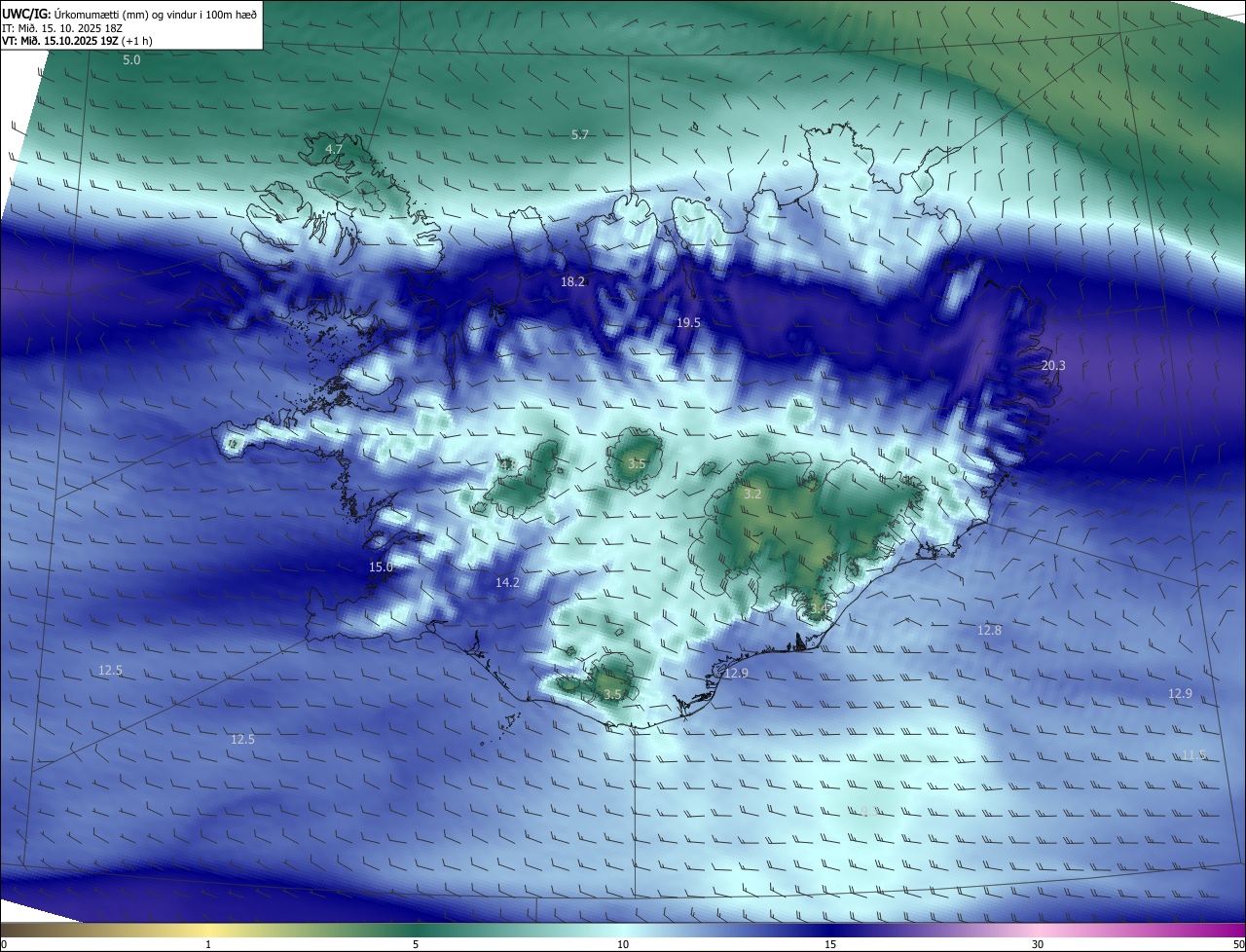This screenshot has height=952, width=1246.
Task: Click the 12.9 value near the right map edge
Action: [x=1180, y=694]
